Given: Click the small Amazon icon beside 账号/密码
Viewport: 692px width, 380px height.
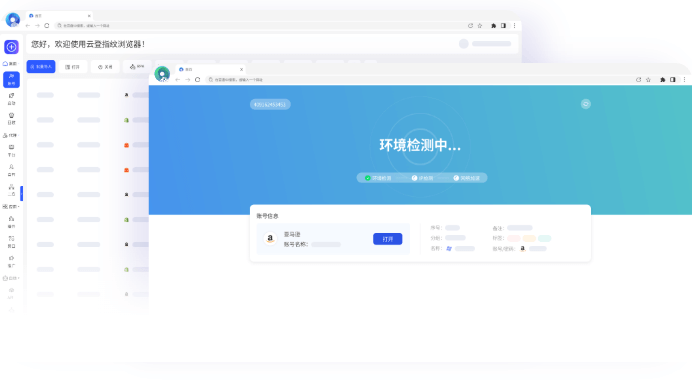Looking at the screenshot, I should (523, 248).
